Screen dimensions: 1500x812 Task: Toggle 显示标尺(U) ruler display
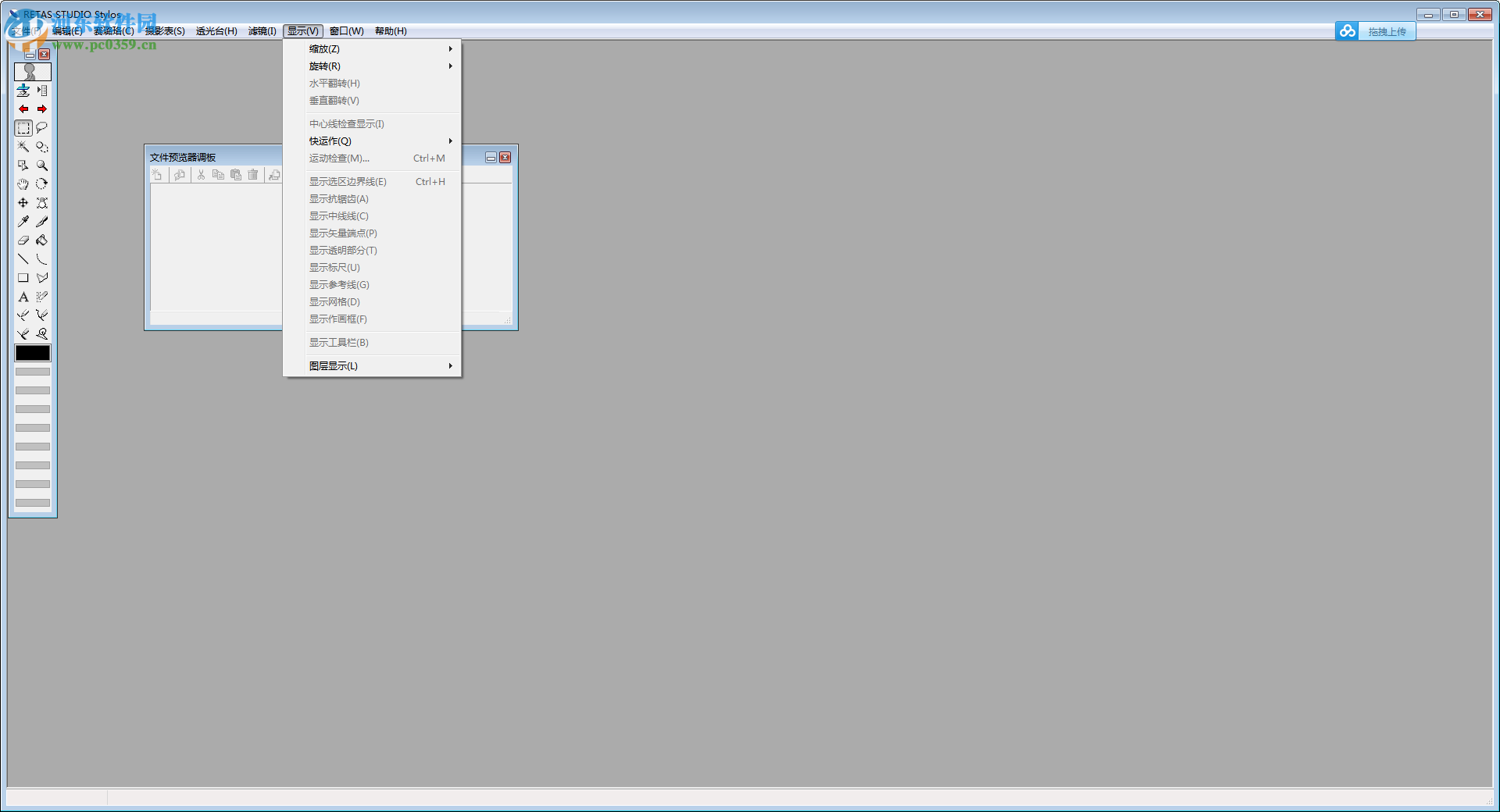373,268
